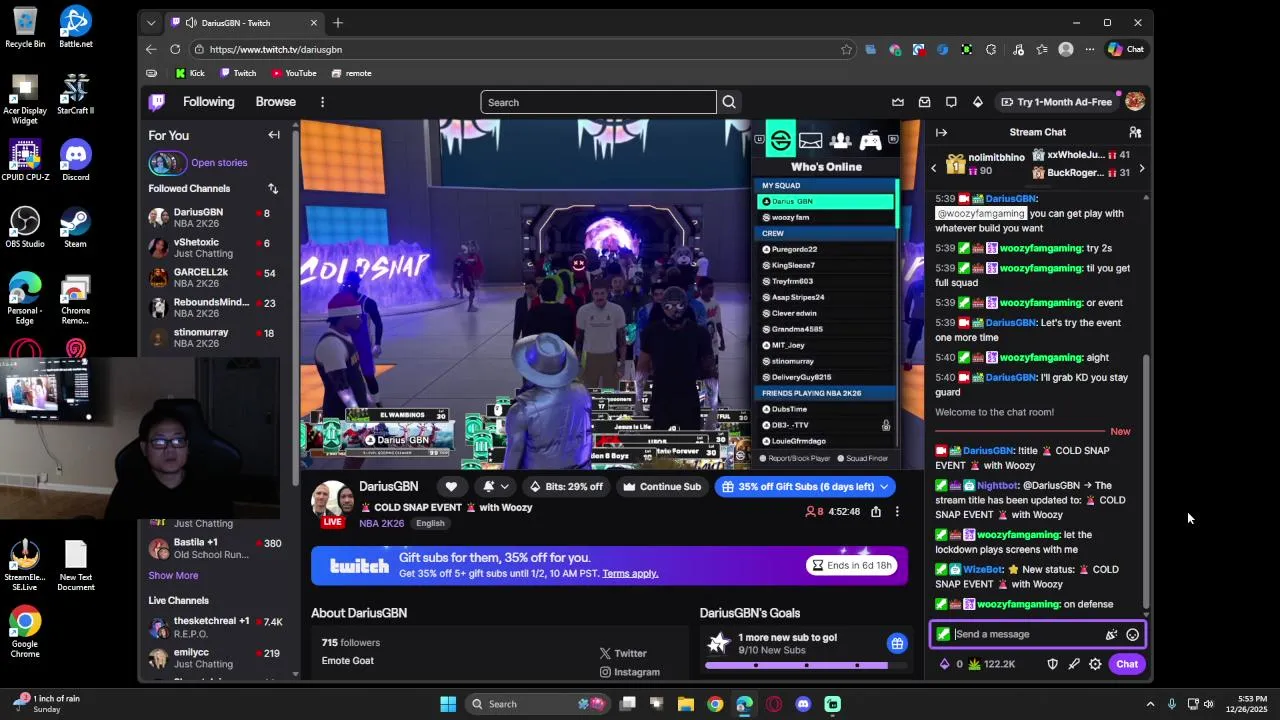Open chat emote picker smiley
1280x720 pixels.
point(1133,634)
